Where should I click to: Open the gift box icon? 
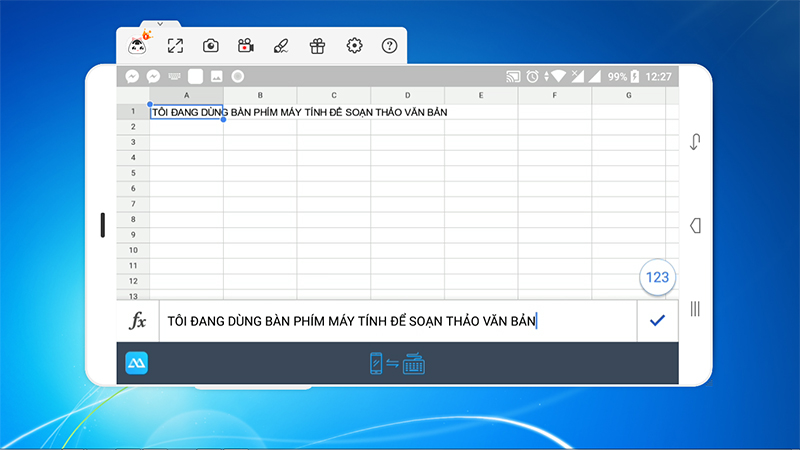coord(317,46)
